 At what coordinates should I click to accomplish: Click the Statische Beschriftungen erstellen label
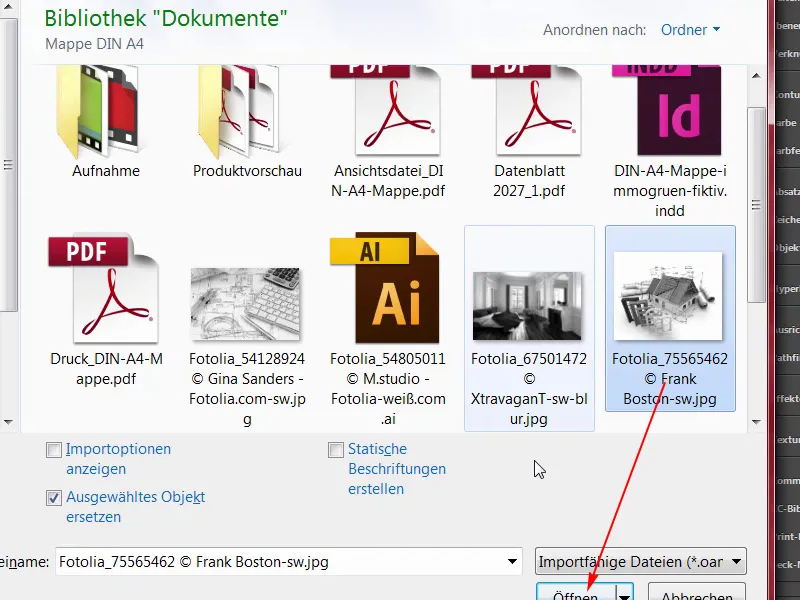[397, 469]
